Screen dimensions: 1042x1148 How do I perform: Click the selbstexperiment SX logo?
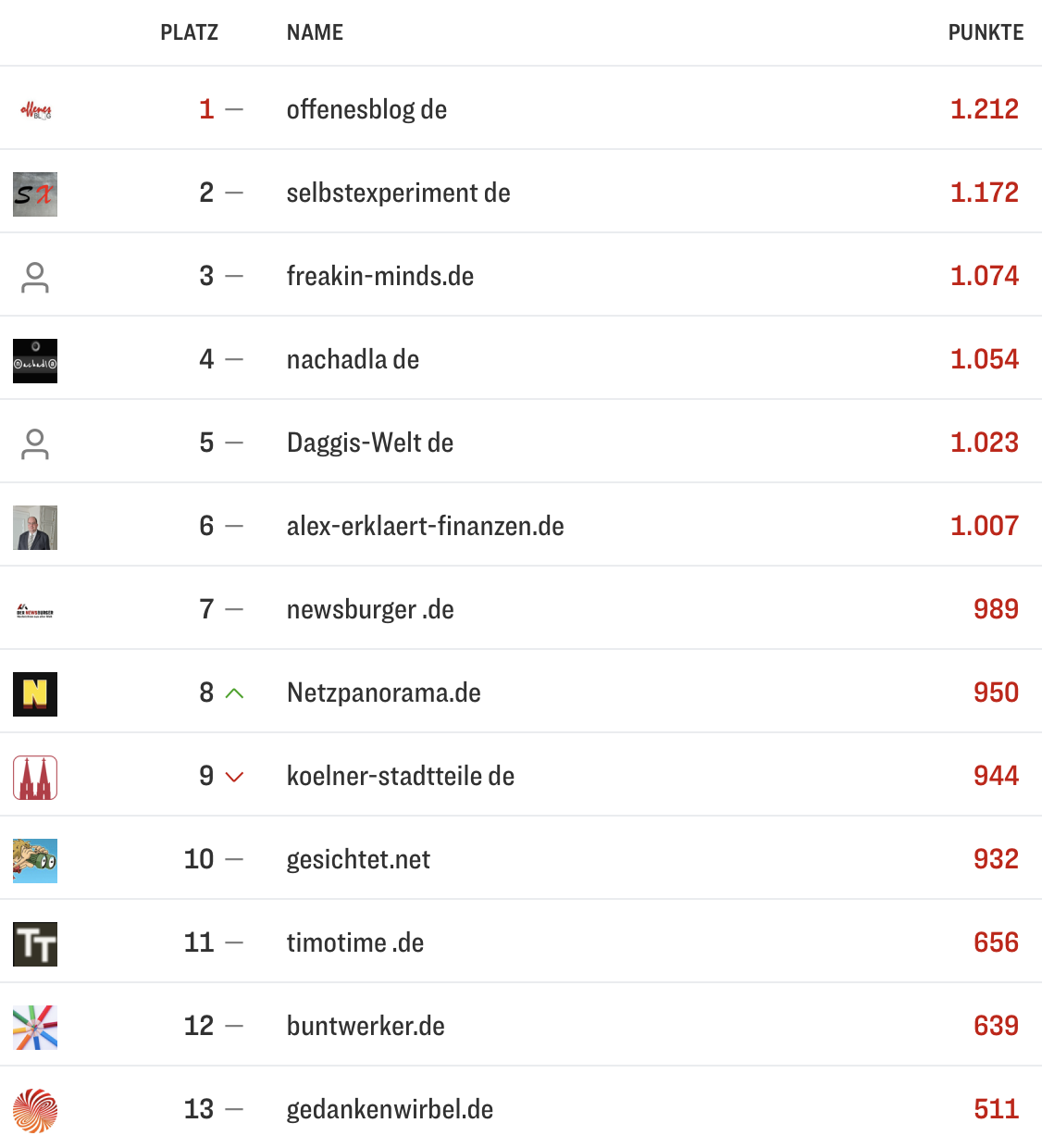tap(35, 194)
